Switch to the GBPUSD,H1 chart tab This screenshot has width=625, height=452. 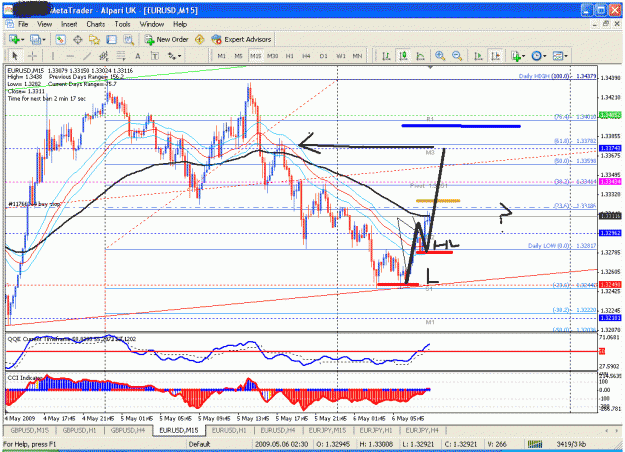[x=80, y=430]
